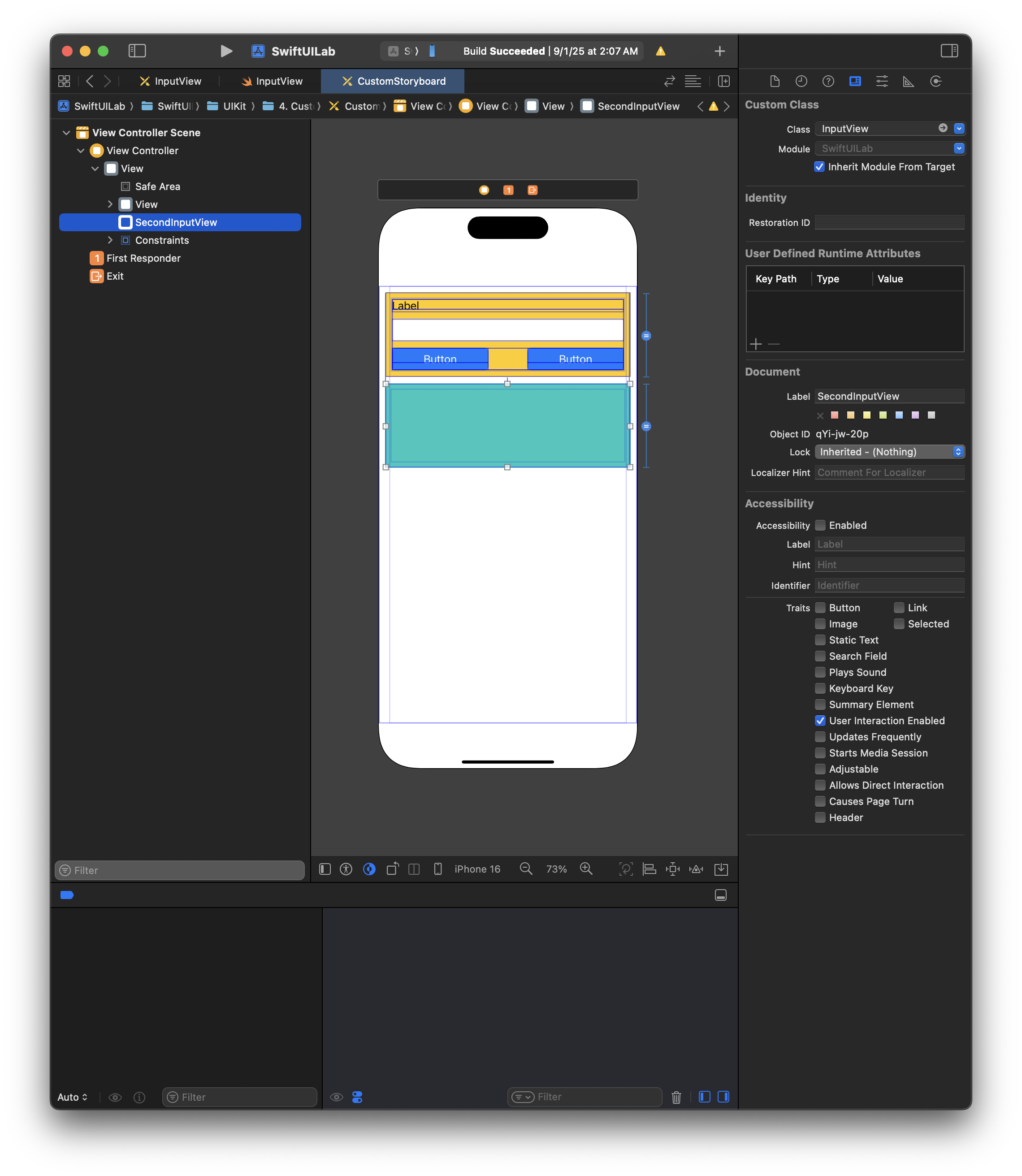
Task: Open the Lock Inherited dropdown
Action: coord(889,452)
